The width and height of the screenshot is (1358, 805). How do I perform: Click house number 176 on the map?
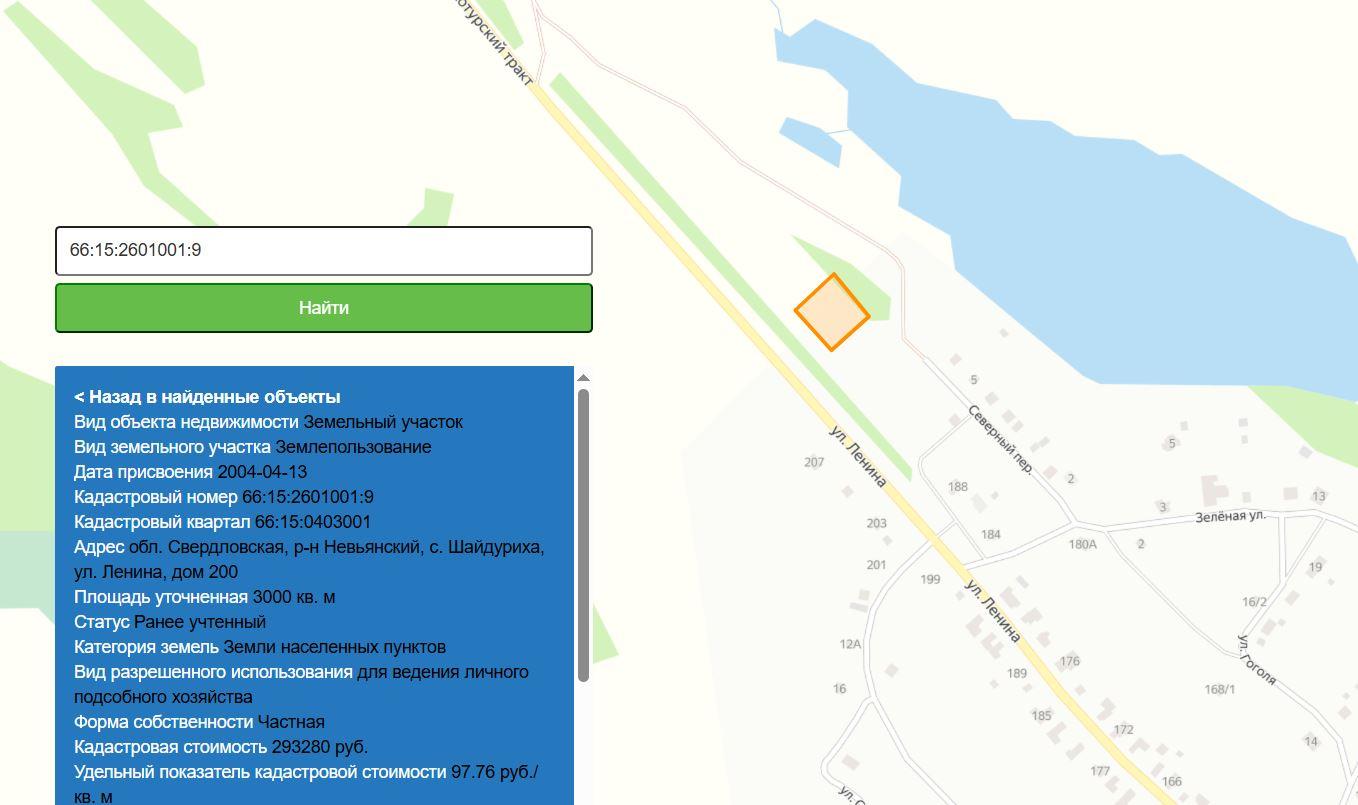(1070, 661)
